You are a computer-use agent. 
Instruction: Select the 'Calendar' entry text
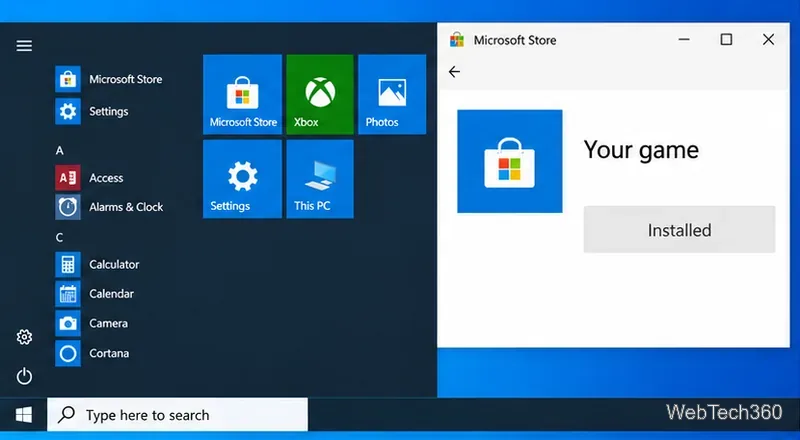pos(111,294)
